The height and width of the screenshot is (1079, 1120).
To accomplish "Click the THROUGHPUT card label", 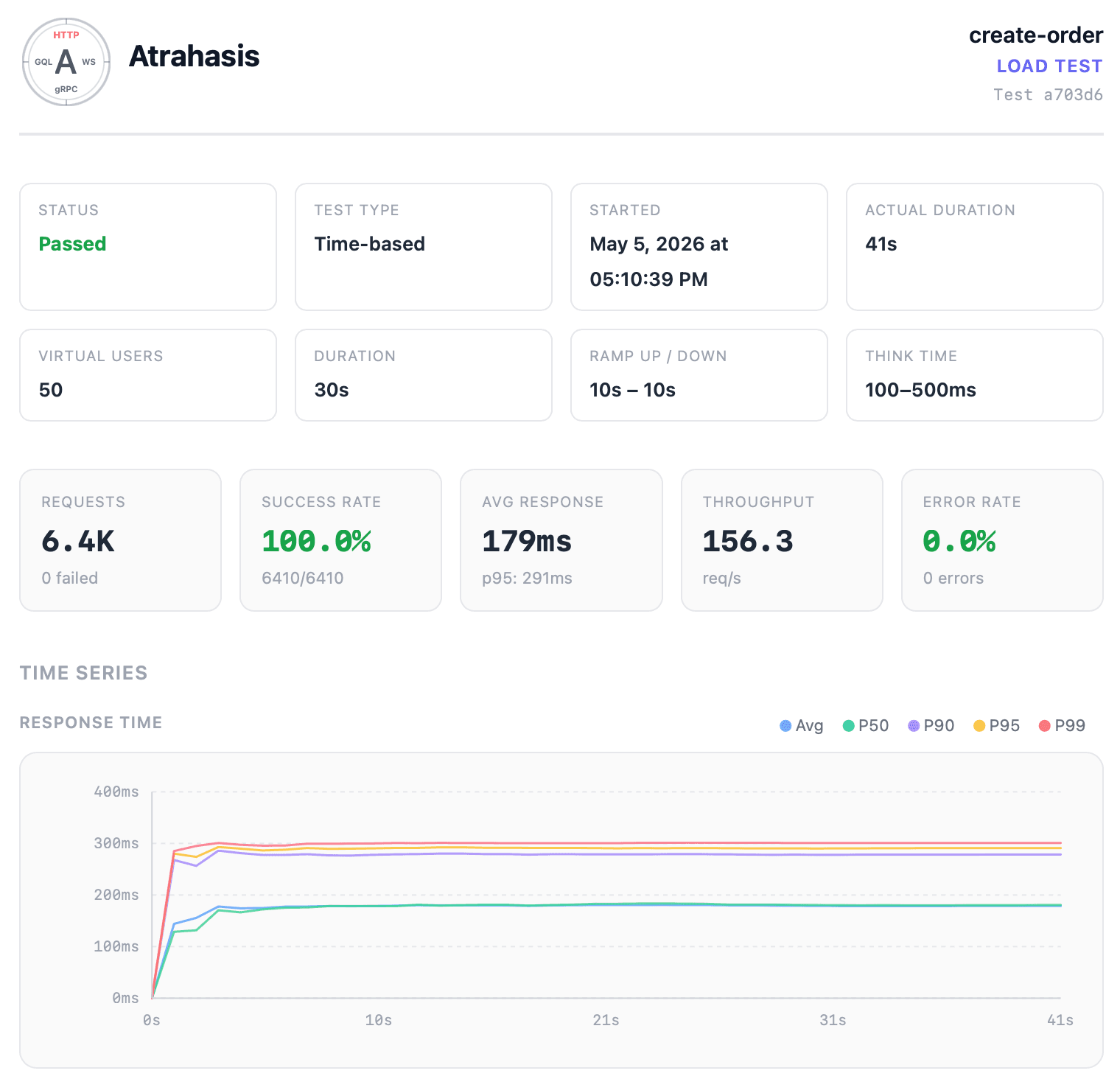I will (x=758, y=502).
